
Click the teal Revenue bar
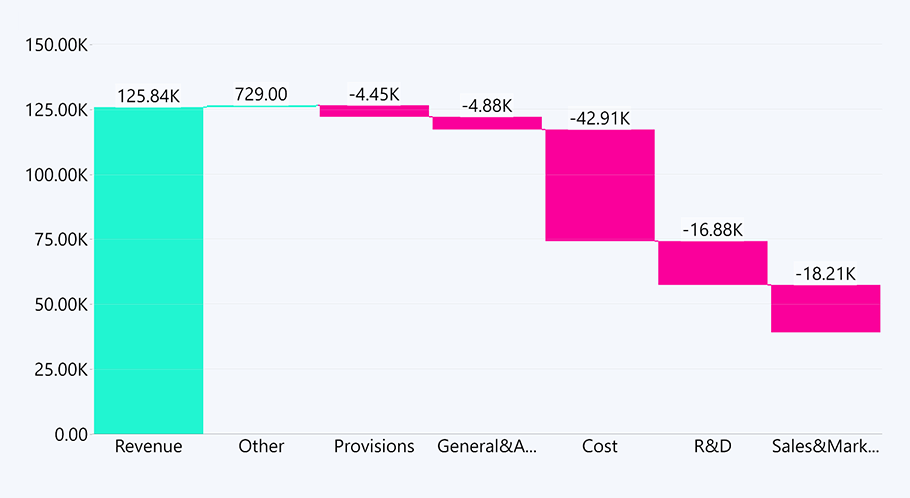[148, 270]
